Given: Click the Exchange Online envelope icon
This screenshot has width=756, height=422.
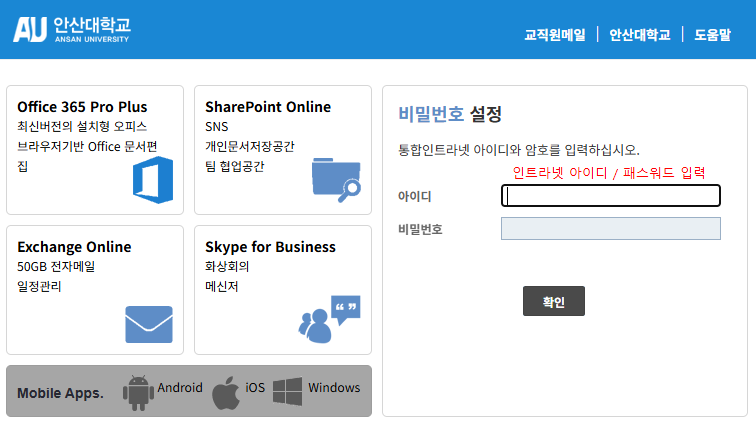Looking at the screenshot, I should coord(149,324).
